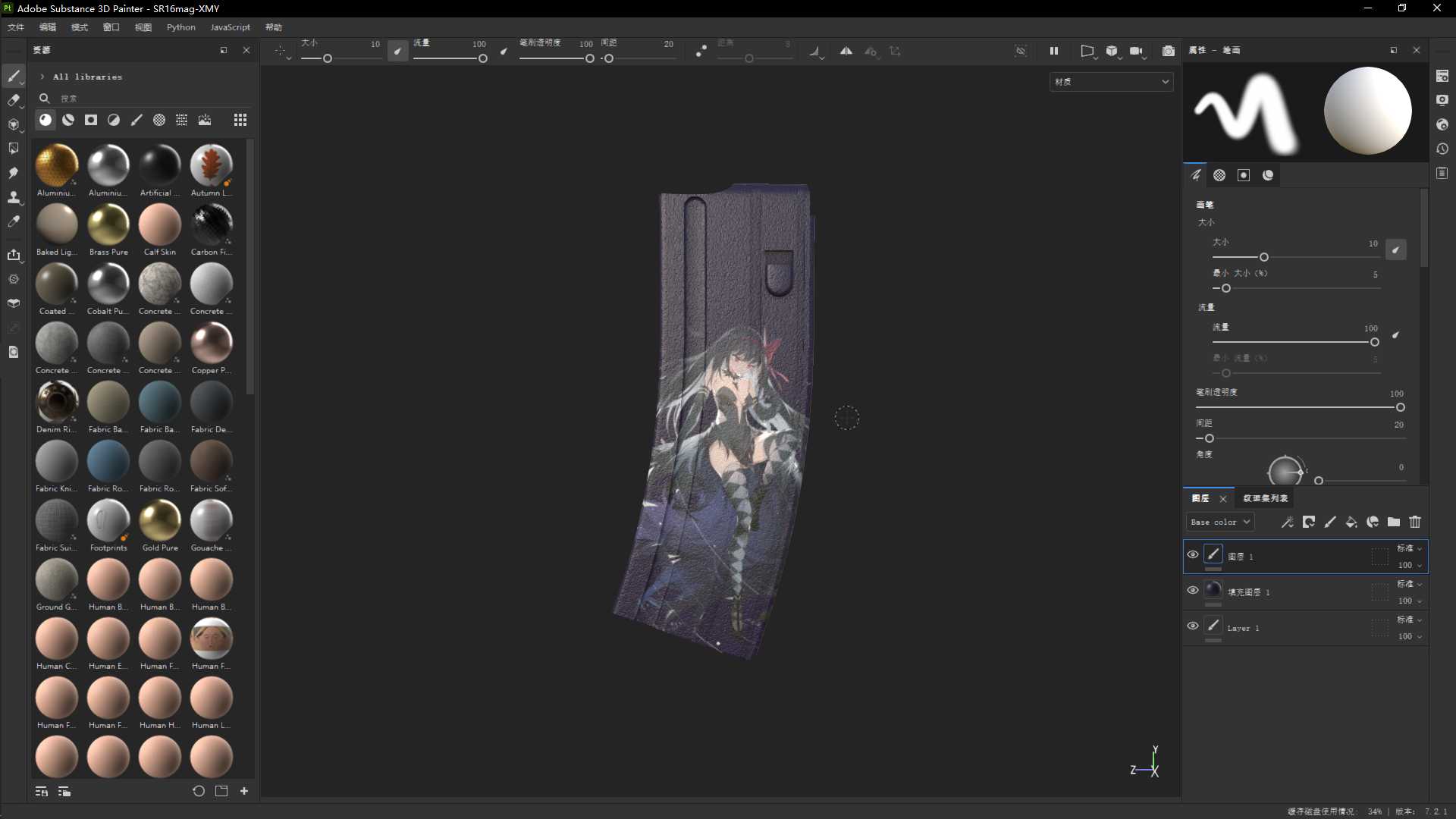Screen dimensions: 1456x819
Task: Open the Python menu
Action: coord(181,27)
